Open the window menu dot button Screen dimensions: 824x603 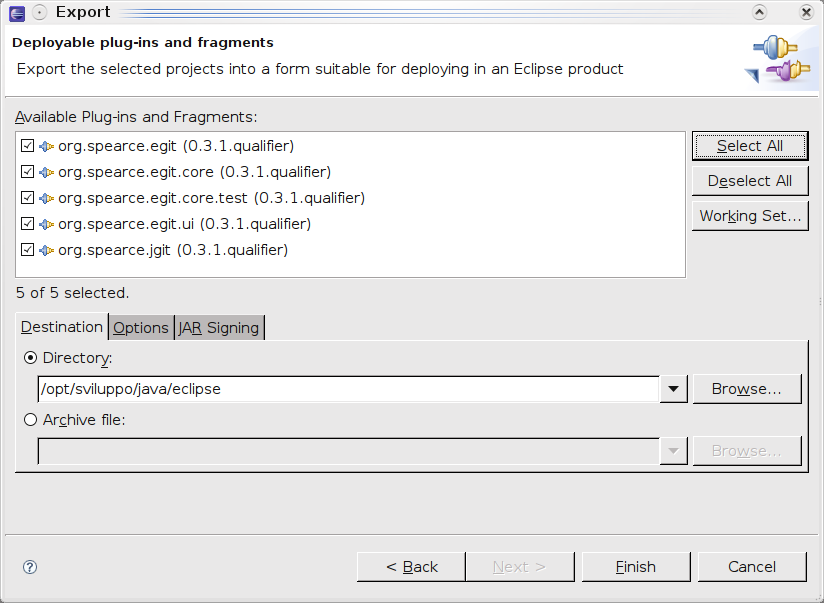click(x=39, y=12)
